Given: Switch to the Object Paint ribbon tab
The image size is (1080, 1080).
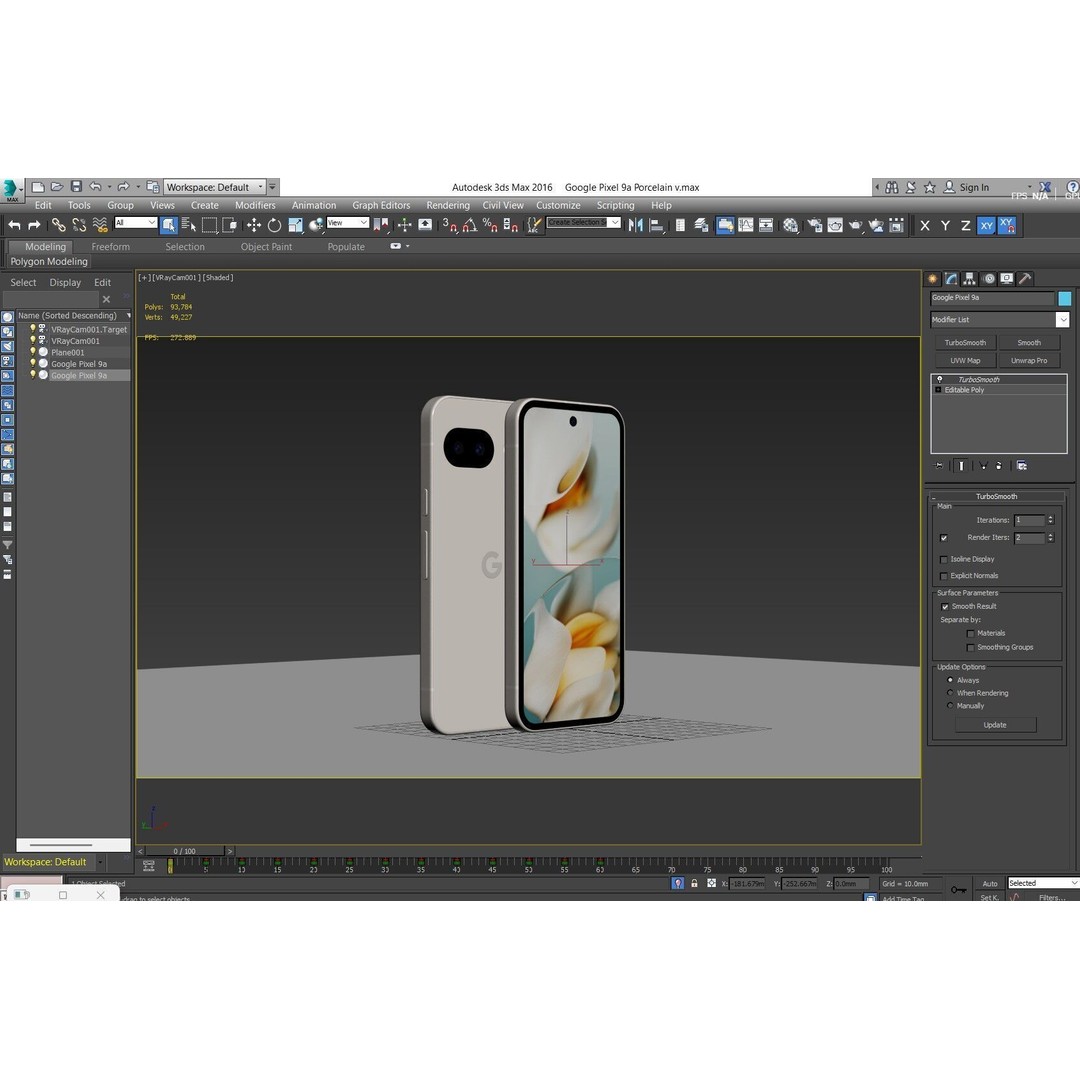Looking at the screenshot, I should pyautogui.click(x=266, y=247).
